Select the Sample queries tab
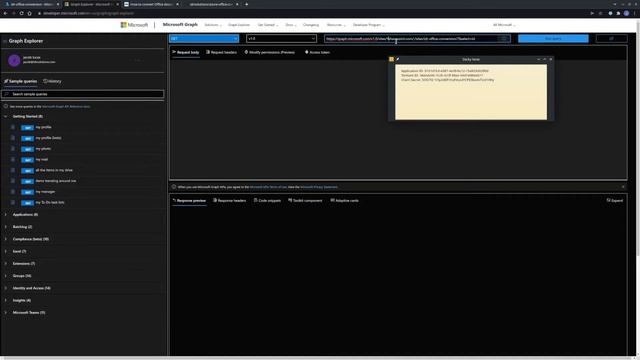Viewport: 640px width, 360px height. (20, 81)
